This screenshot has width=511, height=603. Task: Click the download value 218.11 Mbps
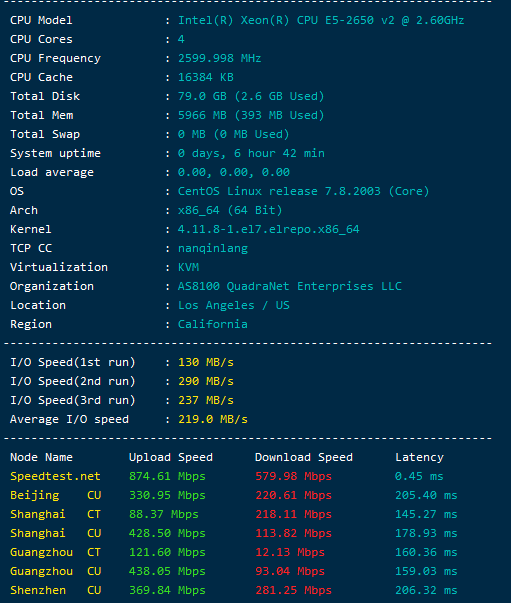[x=293, y=514]
